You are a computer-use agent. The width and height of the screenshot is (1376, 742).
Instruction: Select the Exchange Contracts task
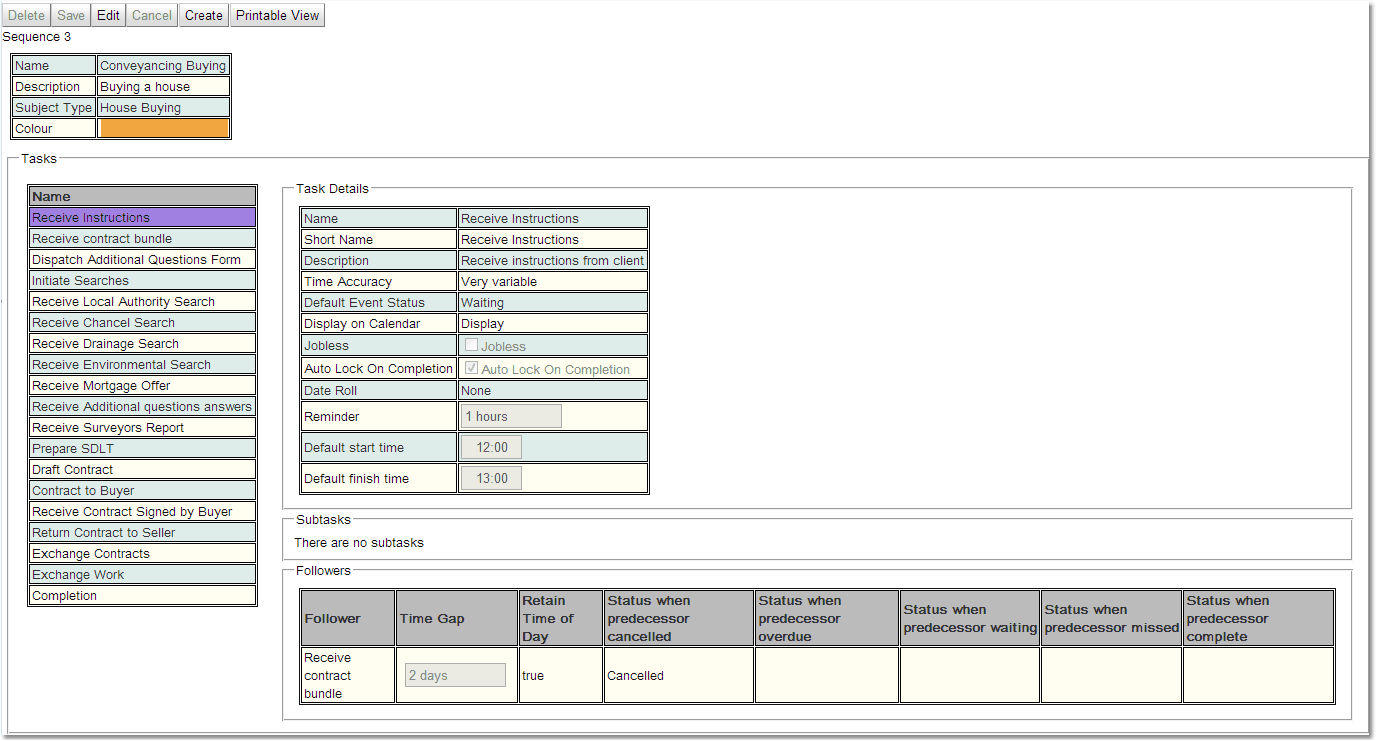click(142, 554)
